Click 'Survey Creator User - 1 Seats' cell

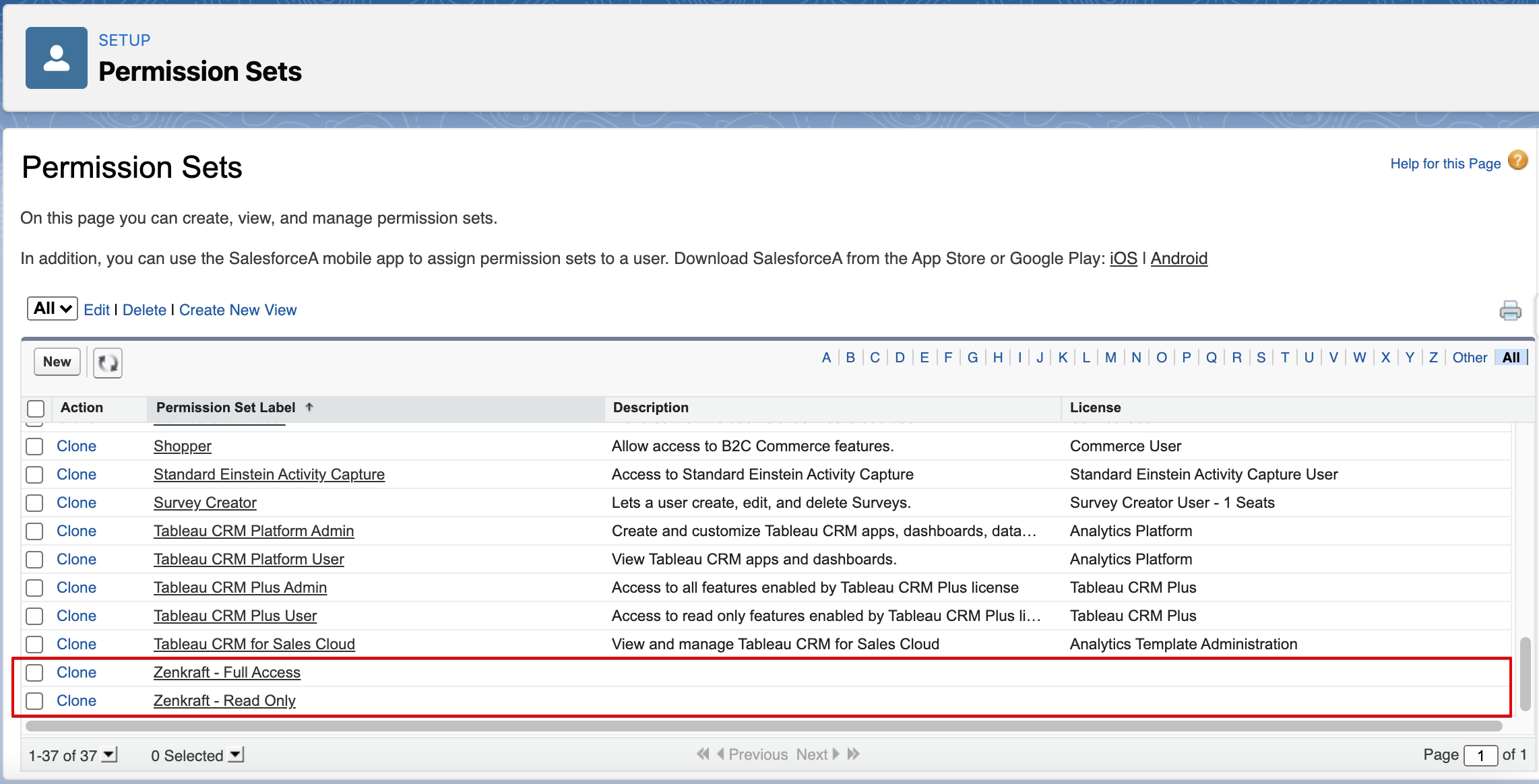[x=1172, y=503]
